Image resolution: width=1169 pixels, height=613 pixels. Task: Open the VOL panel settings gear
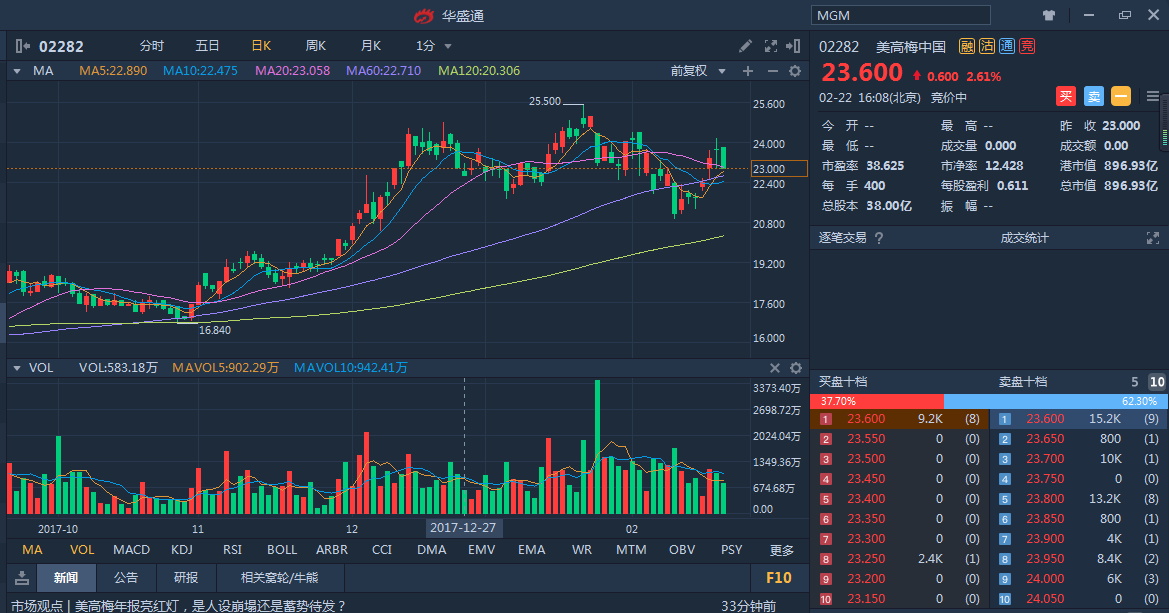coord(796,368)
